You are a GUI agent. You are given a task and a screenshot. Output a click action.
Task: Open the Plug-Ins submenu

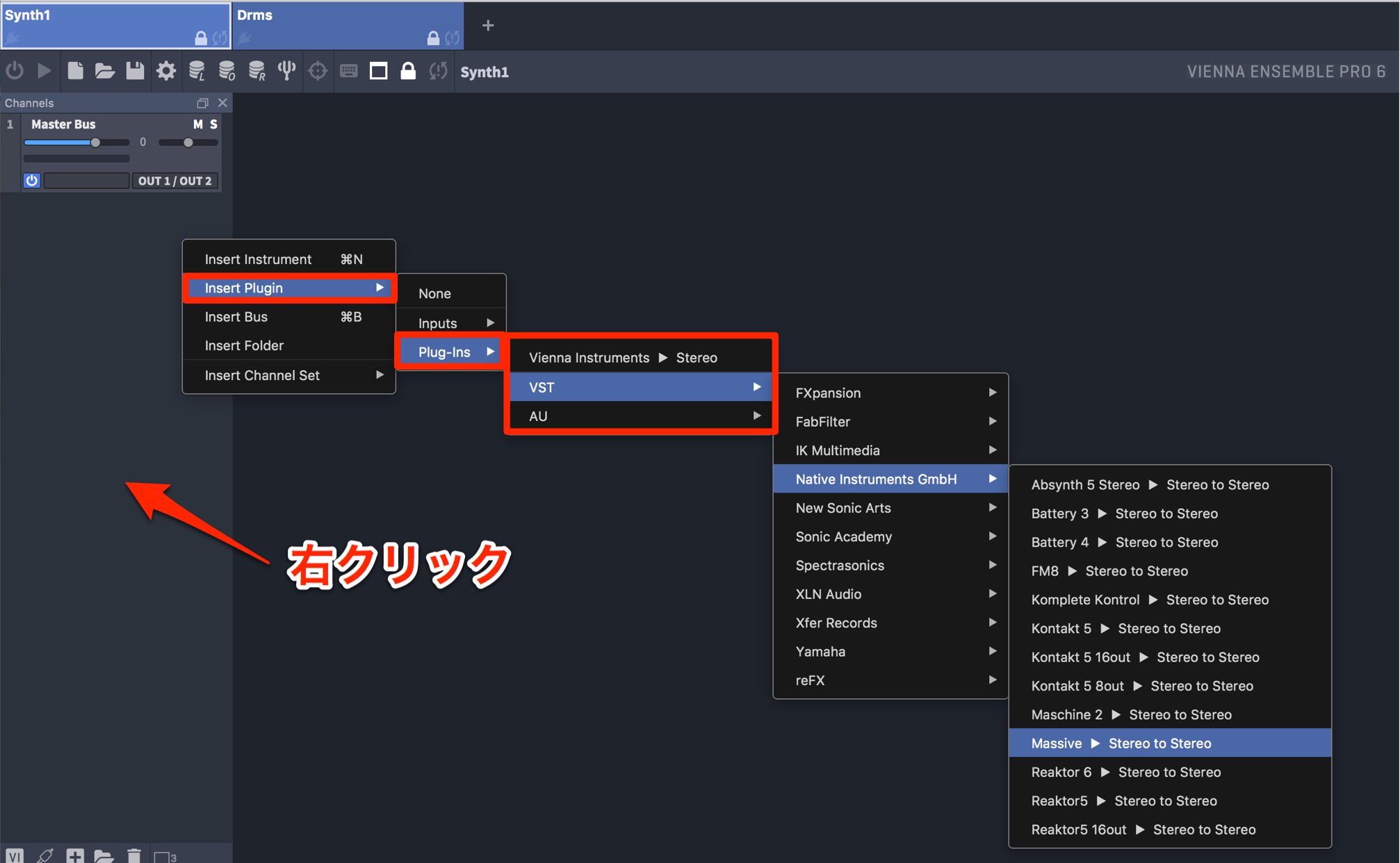(451, 352)
